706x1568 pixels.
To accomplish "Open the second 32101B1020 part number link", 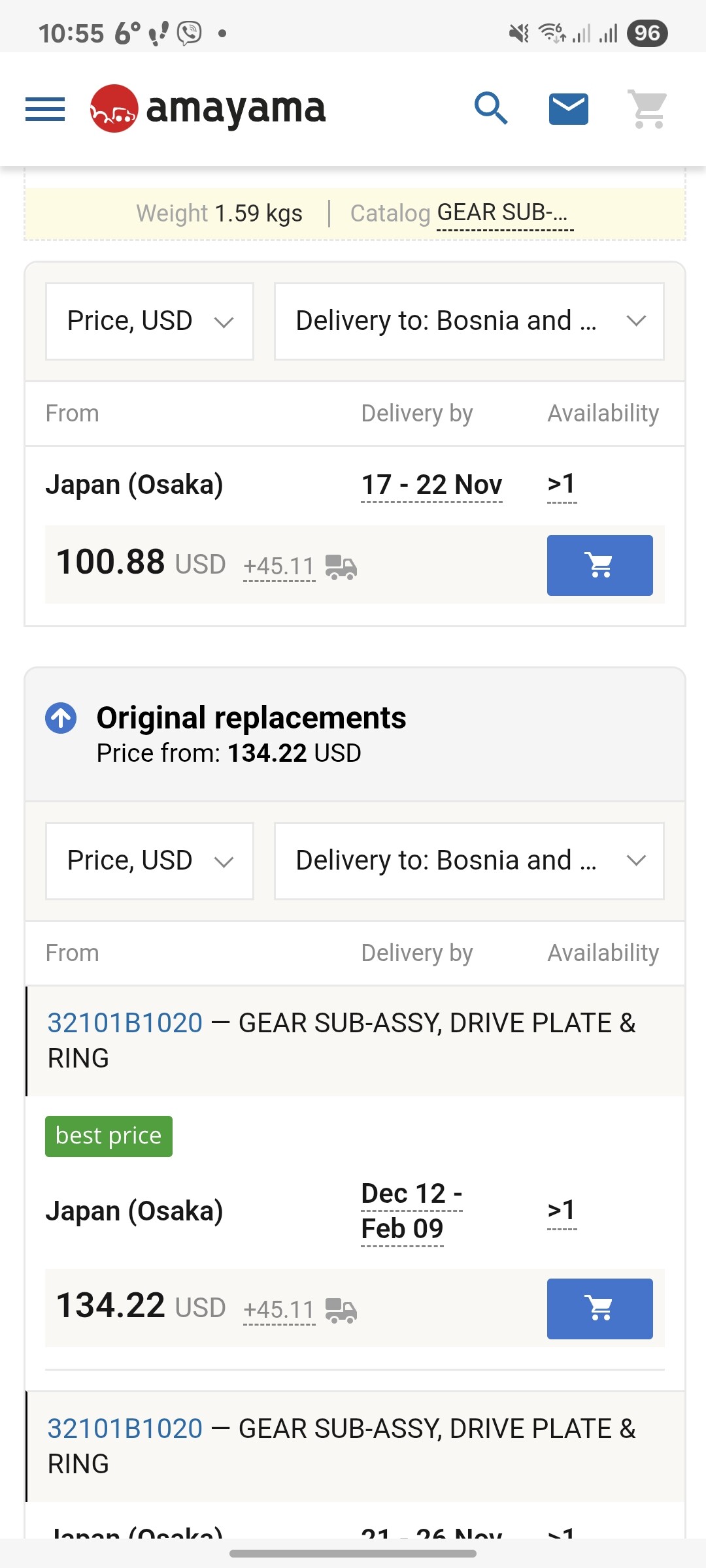I will (x=125, y=1429).
